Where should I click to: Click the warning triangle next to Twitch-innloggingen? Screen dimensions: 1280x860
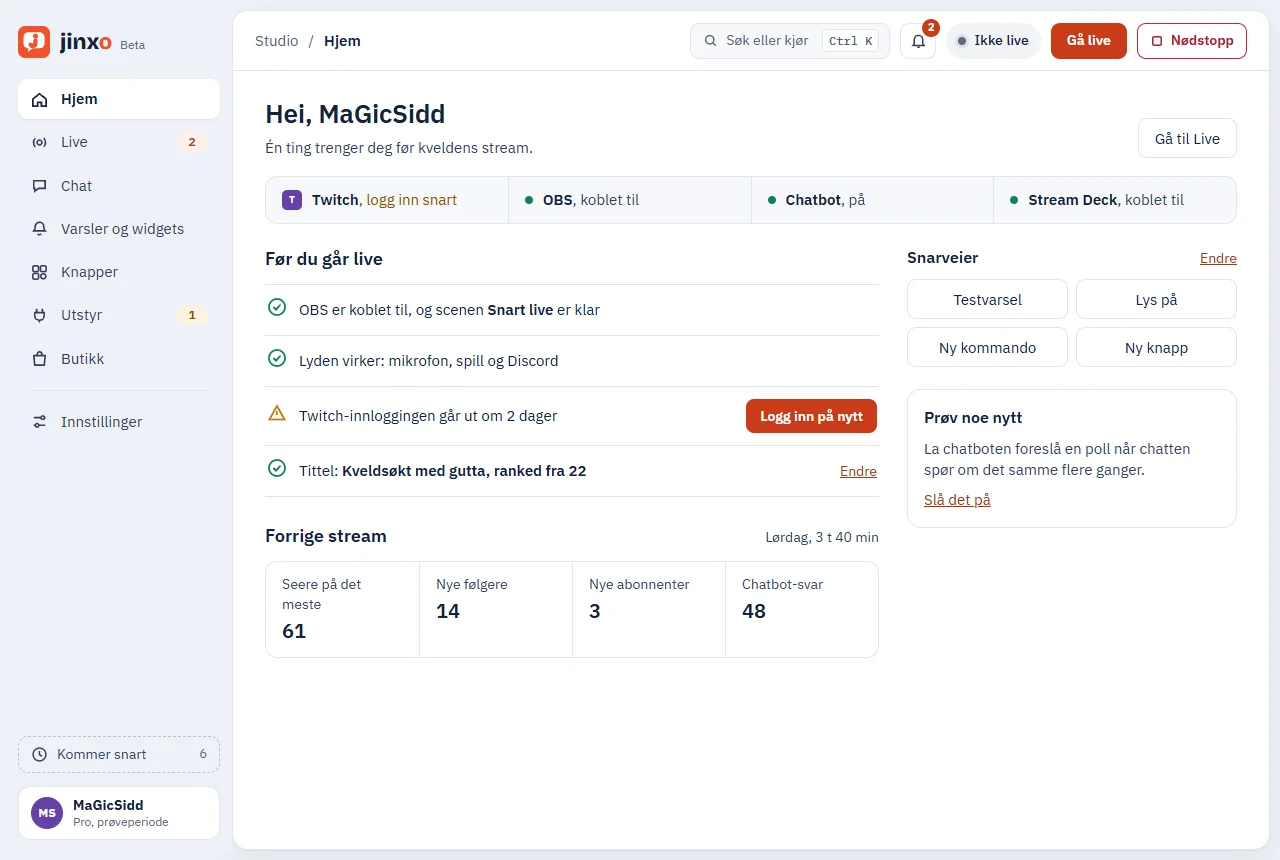pyautogui.click(x=277, y=414)
